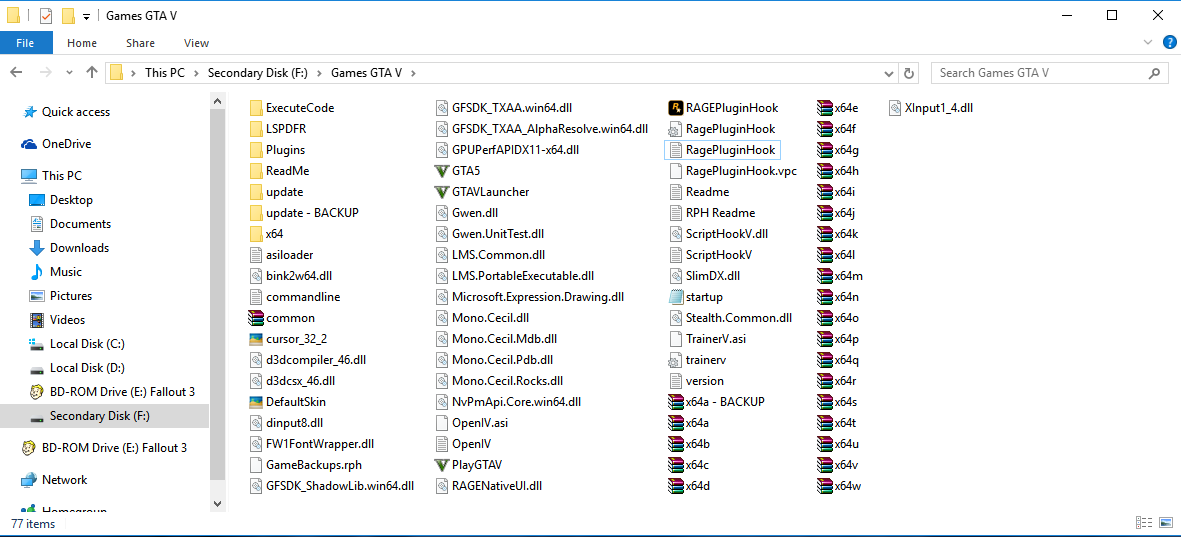
Task: Select the trainerv settings file icon
Action: coord(675,360)
